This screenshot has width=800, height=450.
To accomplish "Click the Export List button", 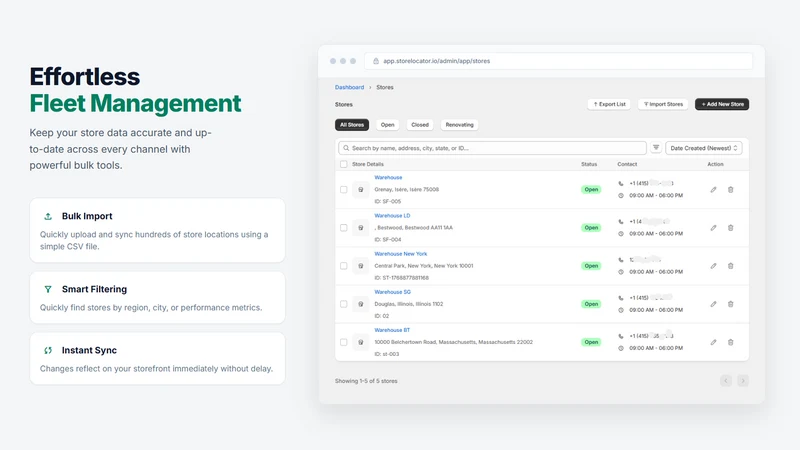I will [609, 104].
